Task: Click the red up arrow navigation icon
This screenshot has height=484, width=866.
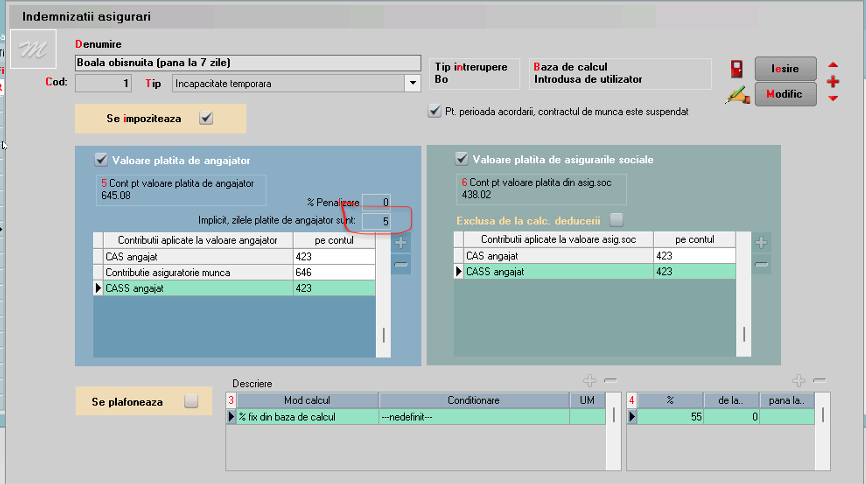Action: tap(833, 65)
